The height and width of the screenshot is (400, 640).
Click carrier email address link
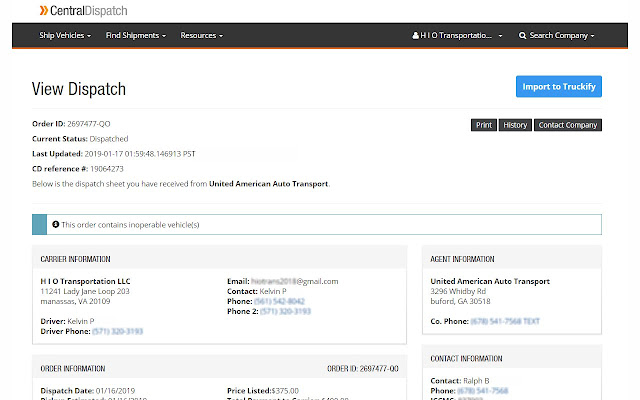point(295,281)
